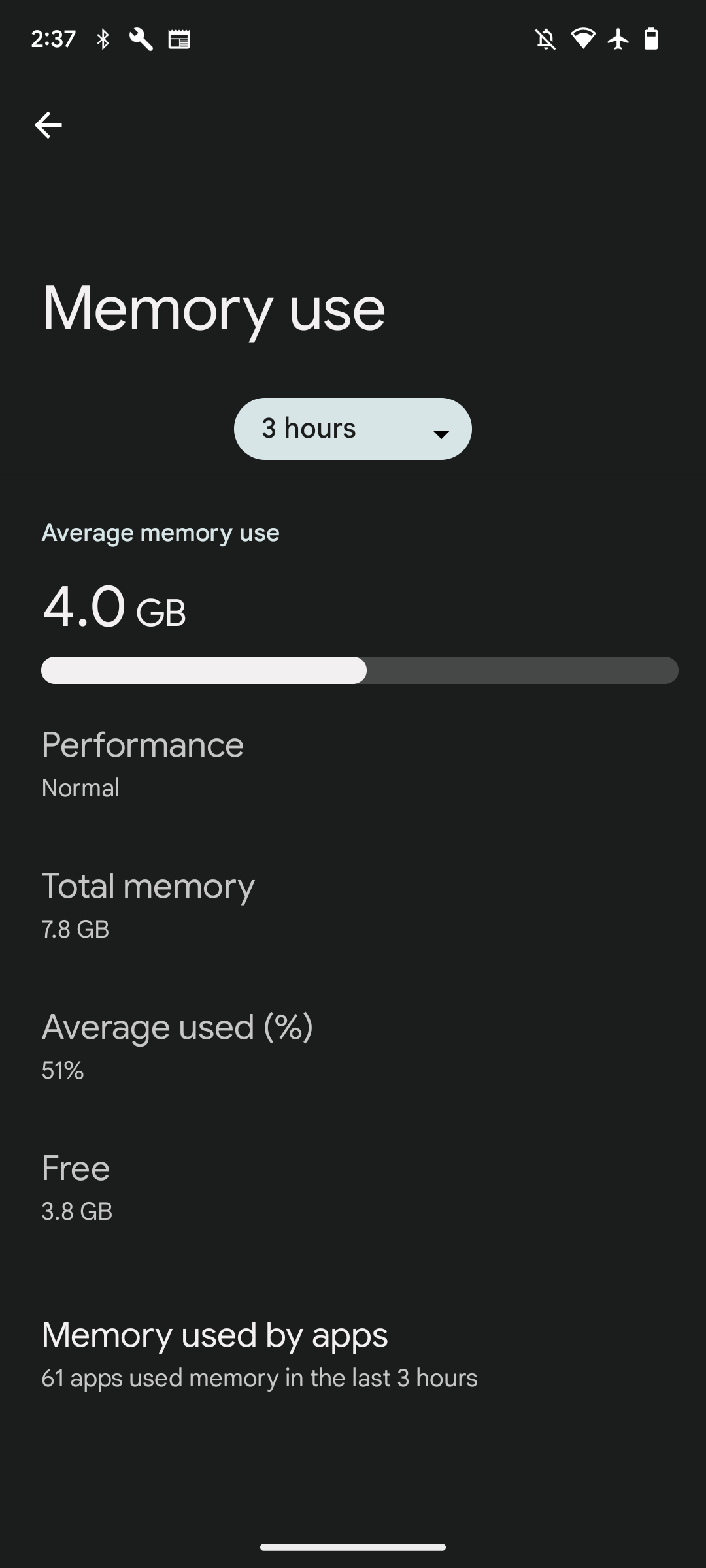Tap the wrench status bar icon
The width and height of the screenshot is (706, 1568).
[141, 39]
